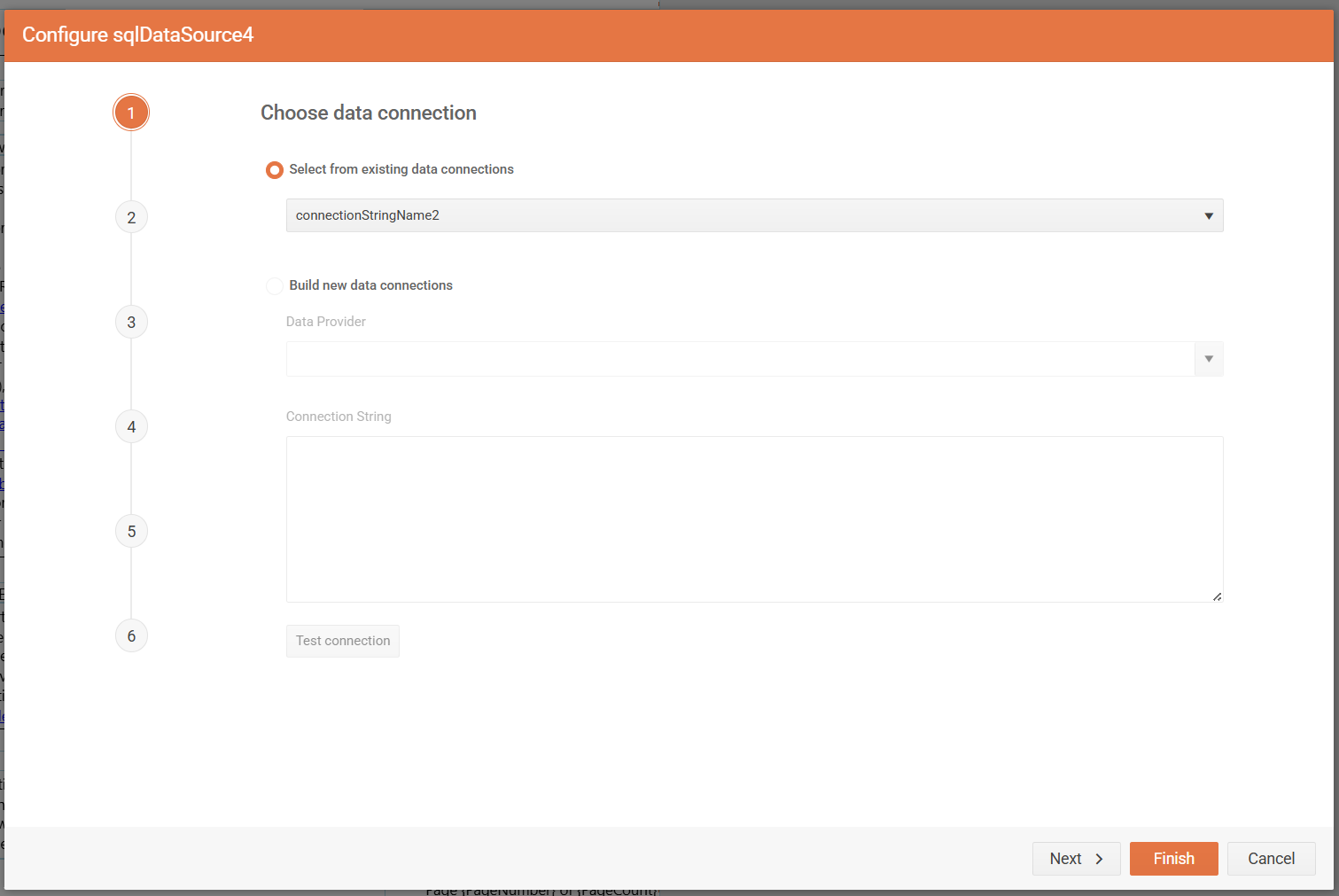
Task: Click the step 1 wizard indicator
Action: (x=131, y=113)
